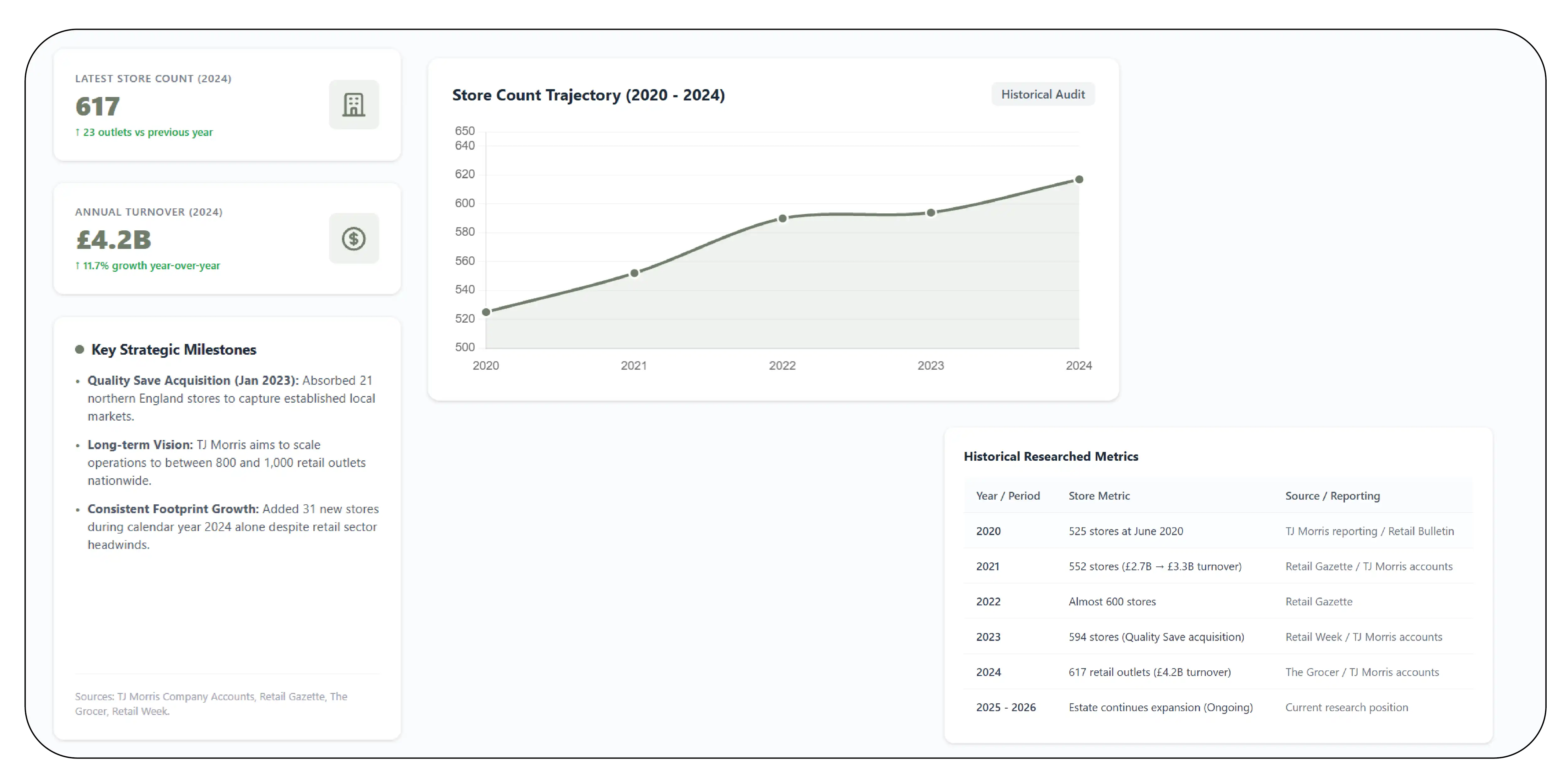Image resolution: width=1568 pixels, height=778 pixels.
Task: Click the 'Almost 600 stores' cell
Action: (1112, 602)
